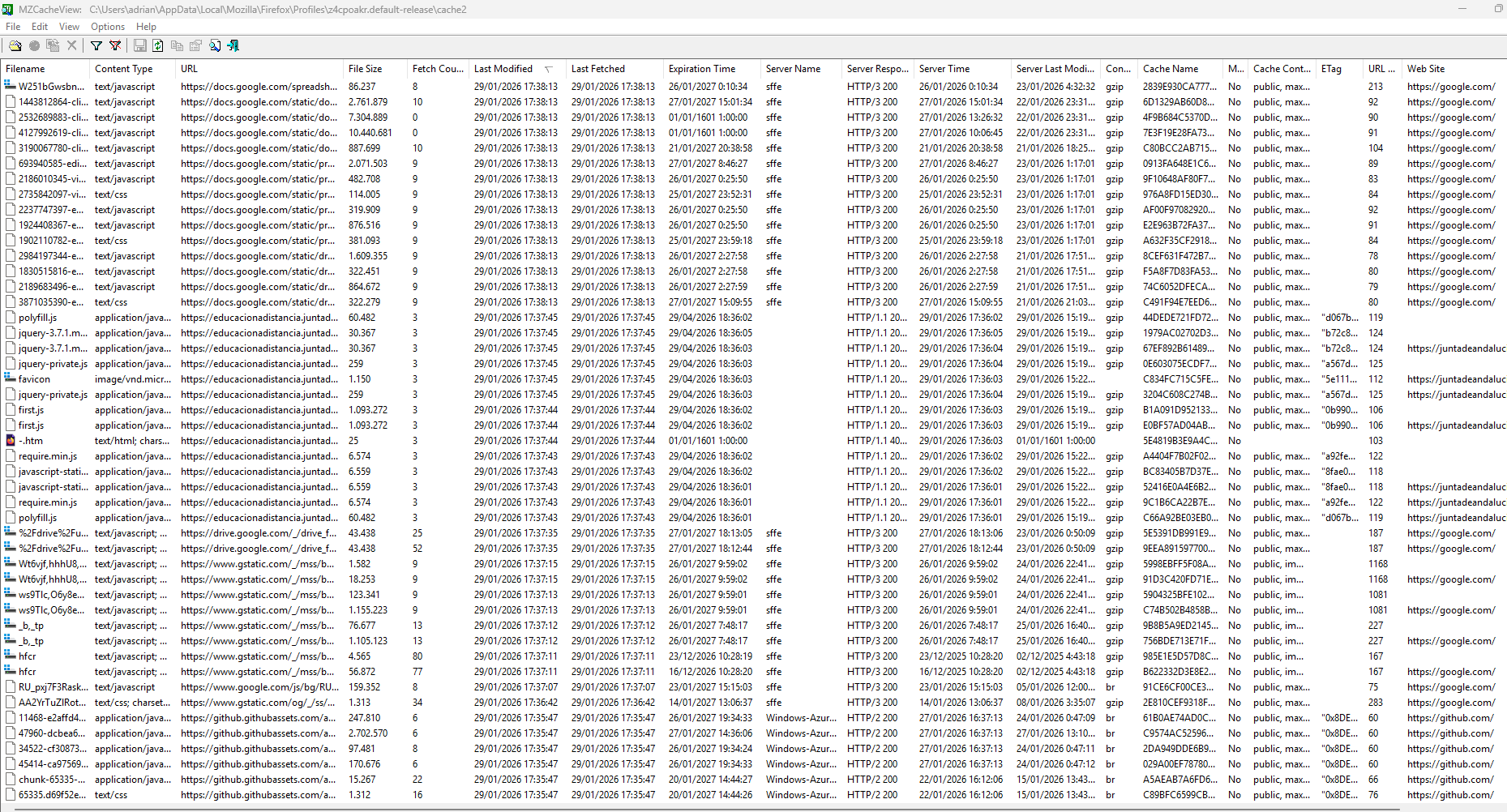Click the Save floppy disk icon

pyautogui.click(x=140, y=46)
